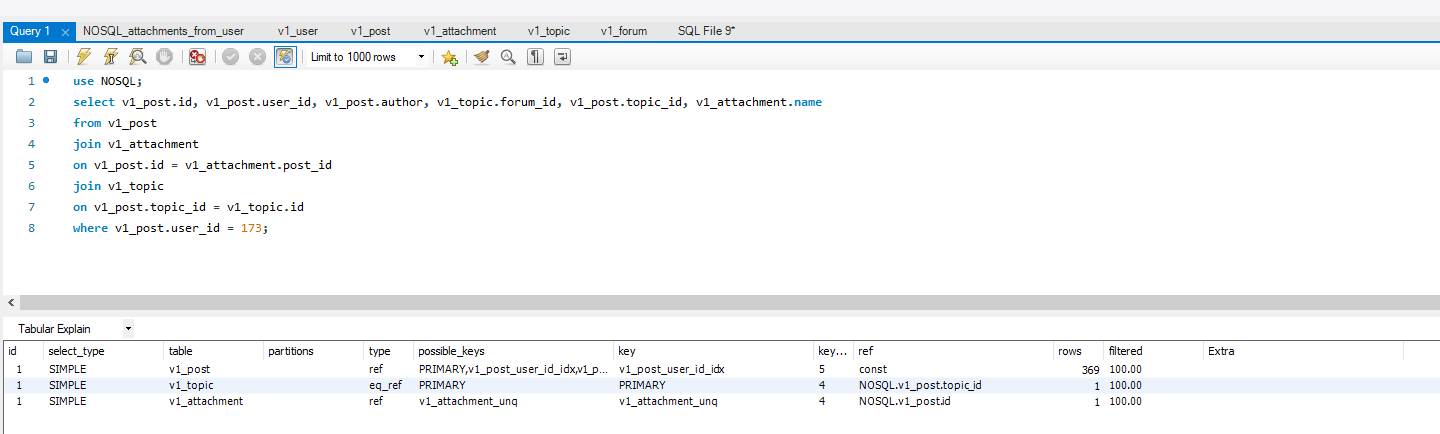Toggle the autocommit mode button
The height and width of the screenshot is (434, 1440).
pos(285,57)
